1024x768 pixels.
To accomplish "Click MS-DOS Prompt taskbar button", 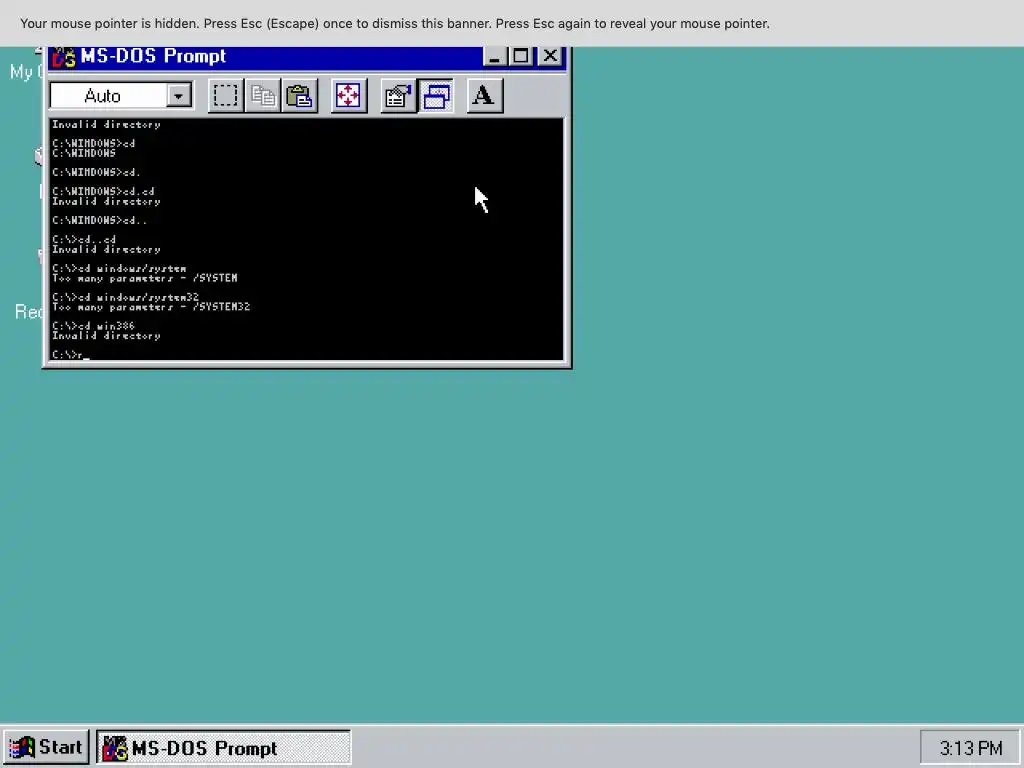I will pos(223,747).
